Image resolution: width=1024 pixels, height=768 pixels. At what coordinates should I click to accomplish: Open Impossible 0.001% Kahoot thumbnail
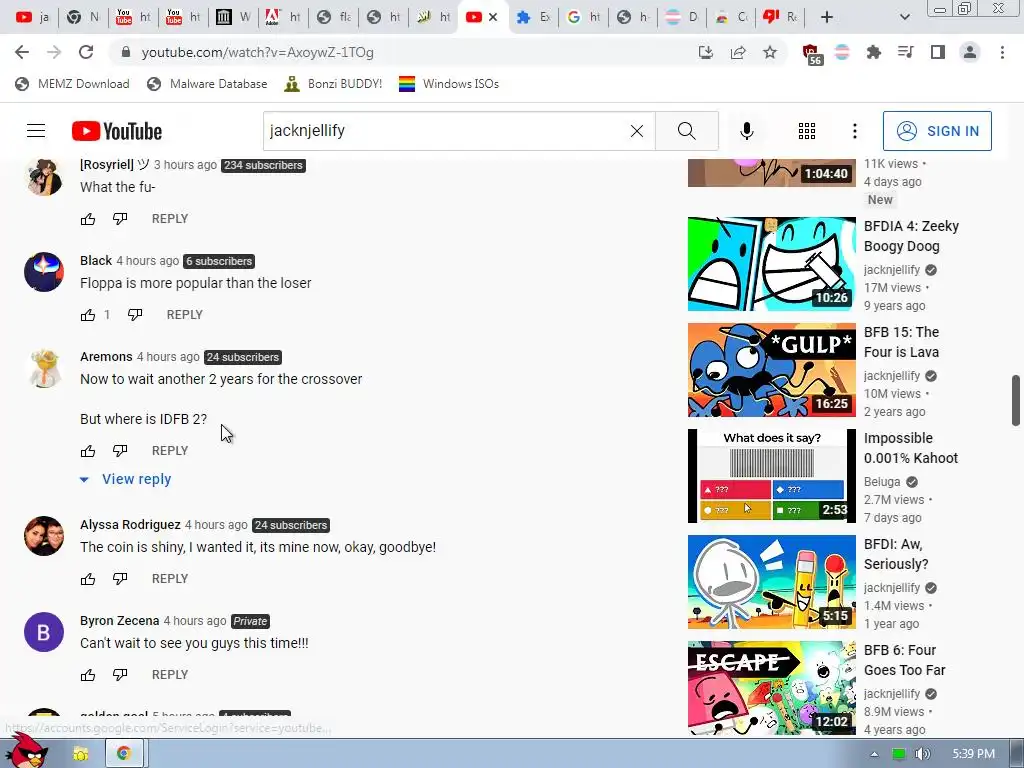pos(771,475)
